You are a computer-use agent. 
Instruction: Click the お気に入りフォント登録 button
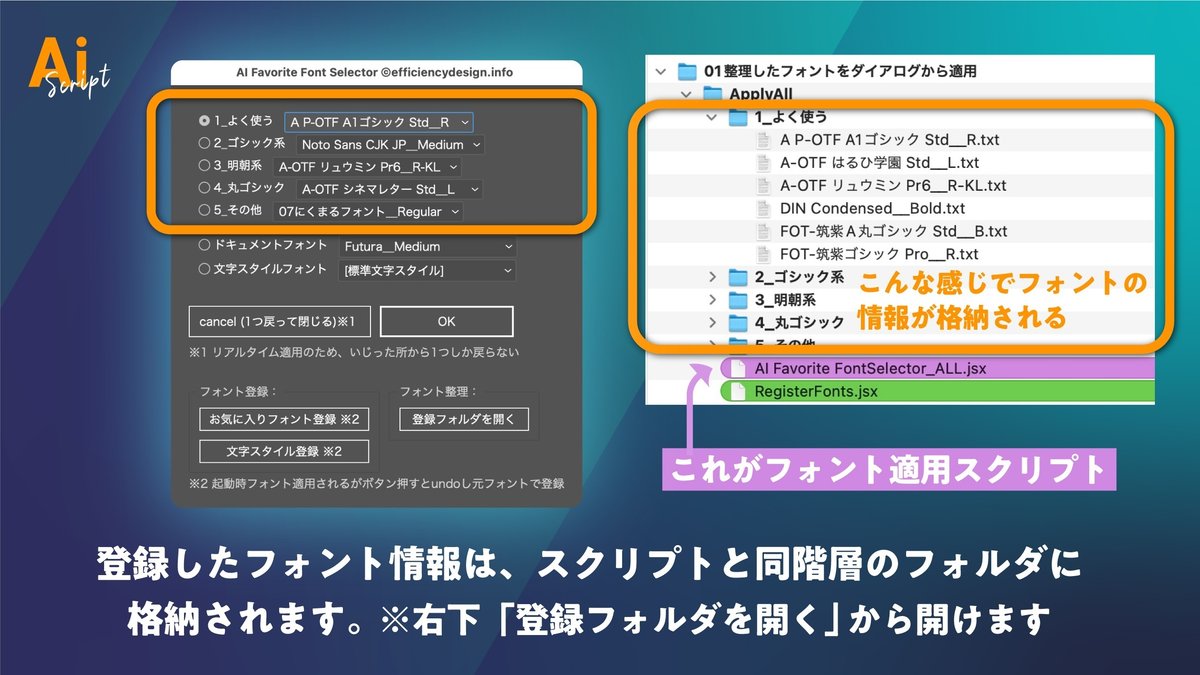pos(283,419)
